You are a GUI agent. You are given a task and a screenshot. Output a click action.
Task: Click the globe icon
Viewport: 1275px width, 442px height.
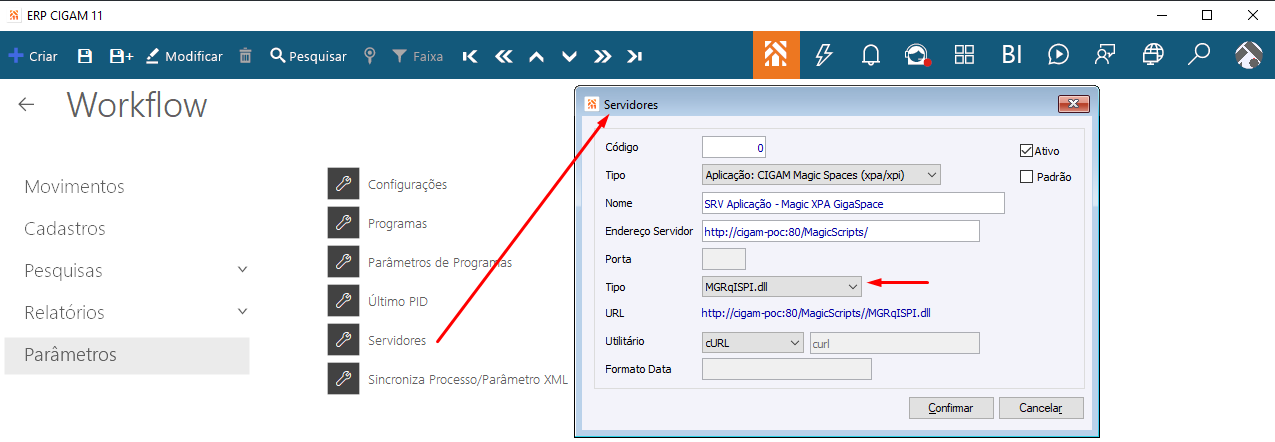point(1153,55)
